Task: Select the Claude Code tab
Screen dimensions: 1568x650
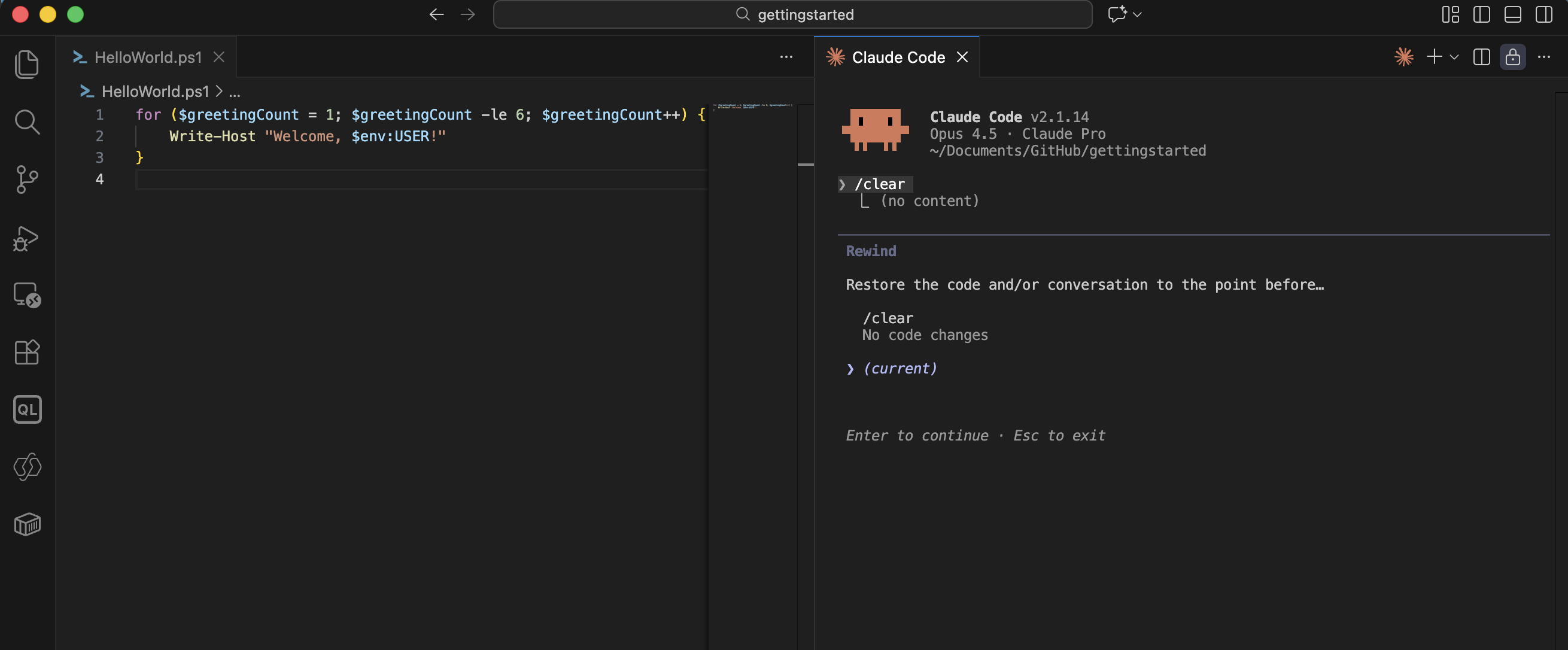Action: point(897,57)
